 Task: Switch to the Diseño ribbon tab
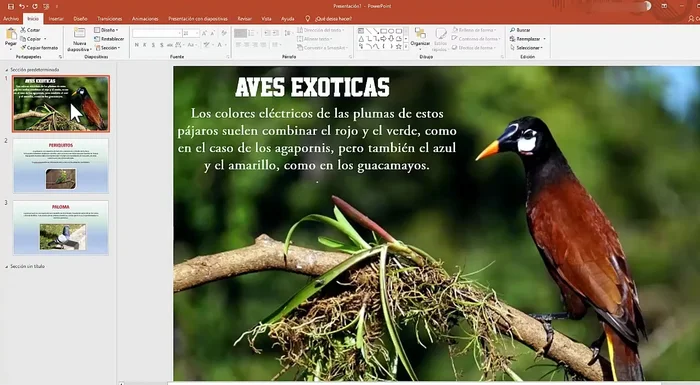pyautogui.click(x=80, y=19)
